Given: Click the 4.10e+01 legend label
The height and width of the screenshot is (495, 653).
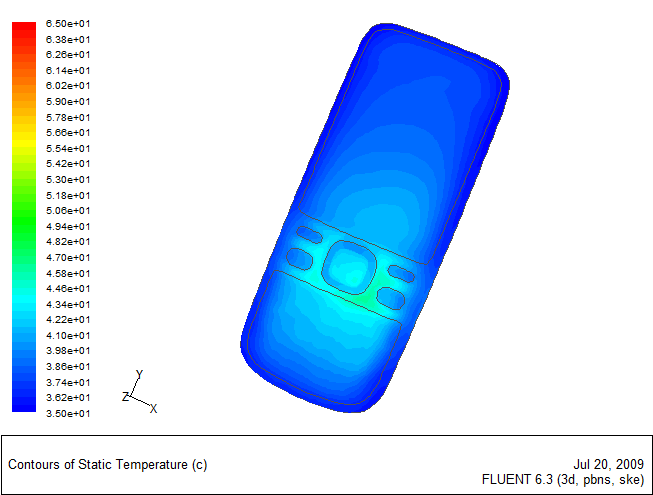Looking at the screenshot, I should click(x=68, y=336).
